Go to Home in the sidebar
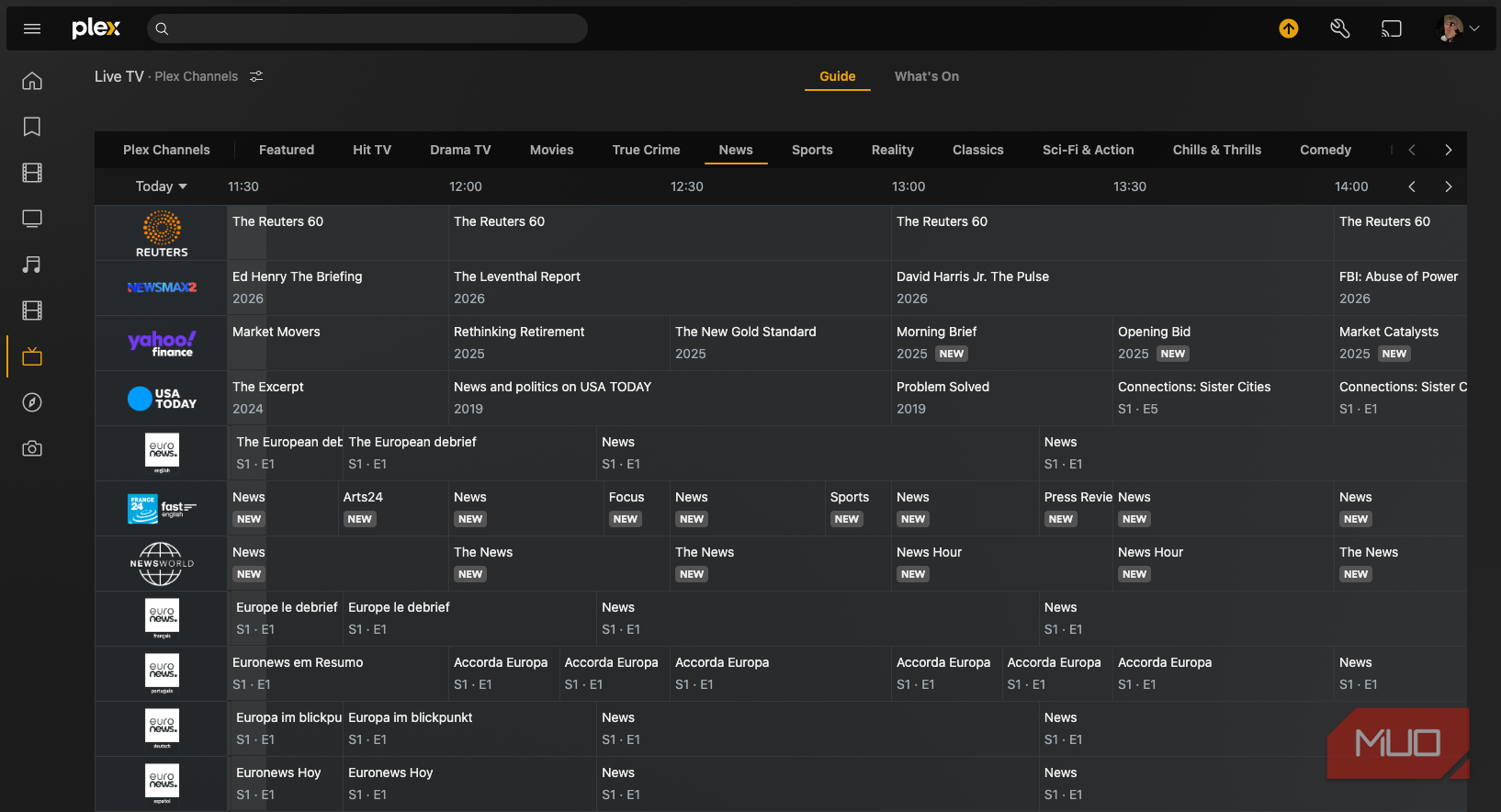The image size is (1501, 812). pos(32,81)
